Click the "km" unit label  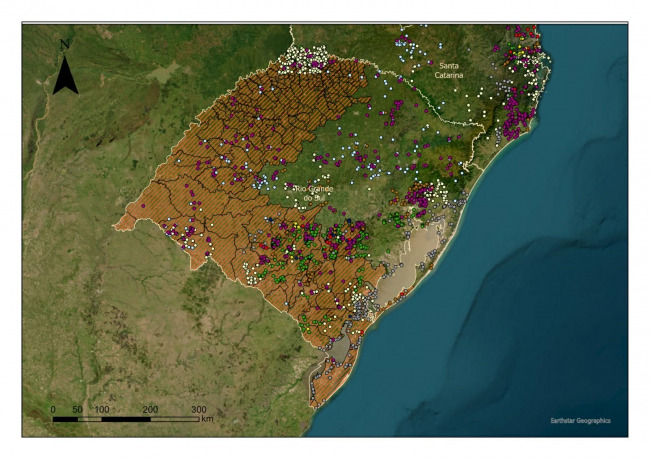(207, 420)
